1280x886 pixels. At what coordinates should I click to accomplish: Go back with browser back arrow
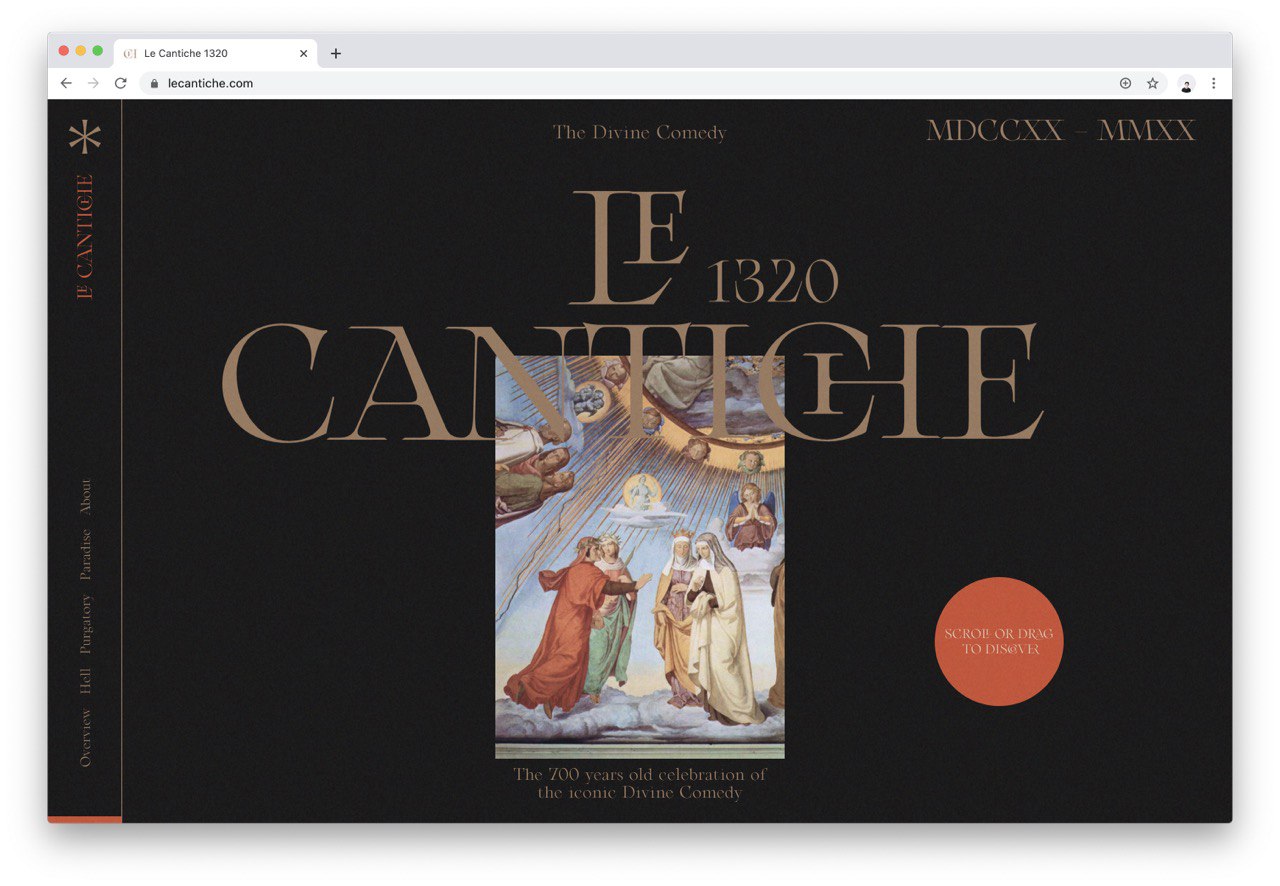[x=66, y=83]
